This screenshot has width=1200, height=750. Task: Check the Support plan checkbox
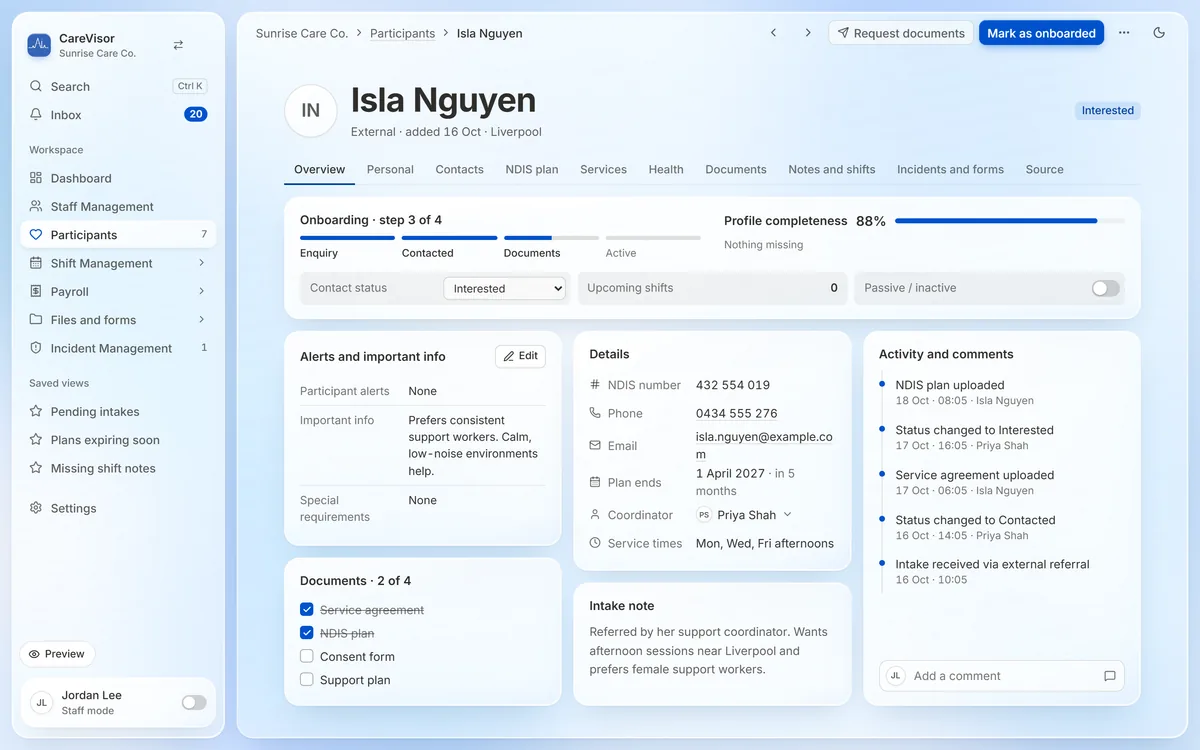[x=307, y=680]
